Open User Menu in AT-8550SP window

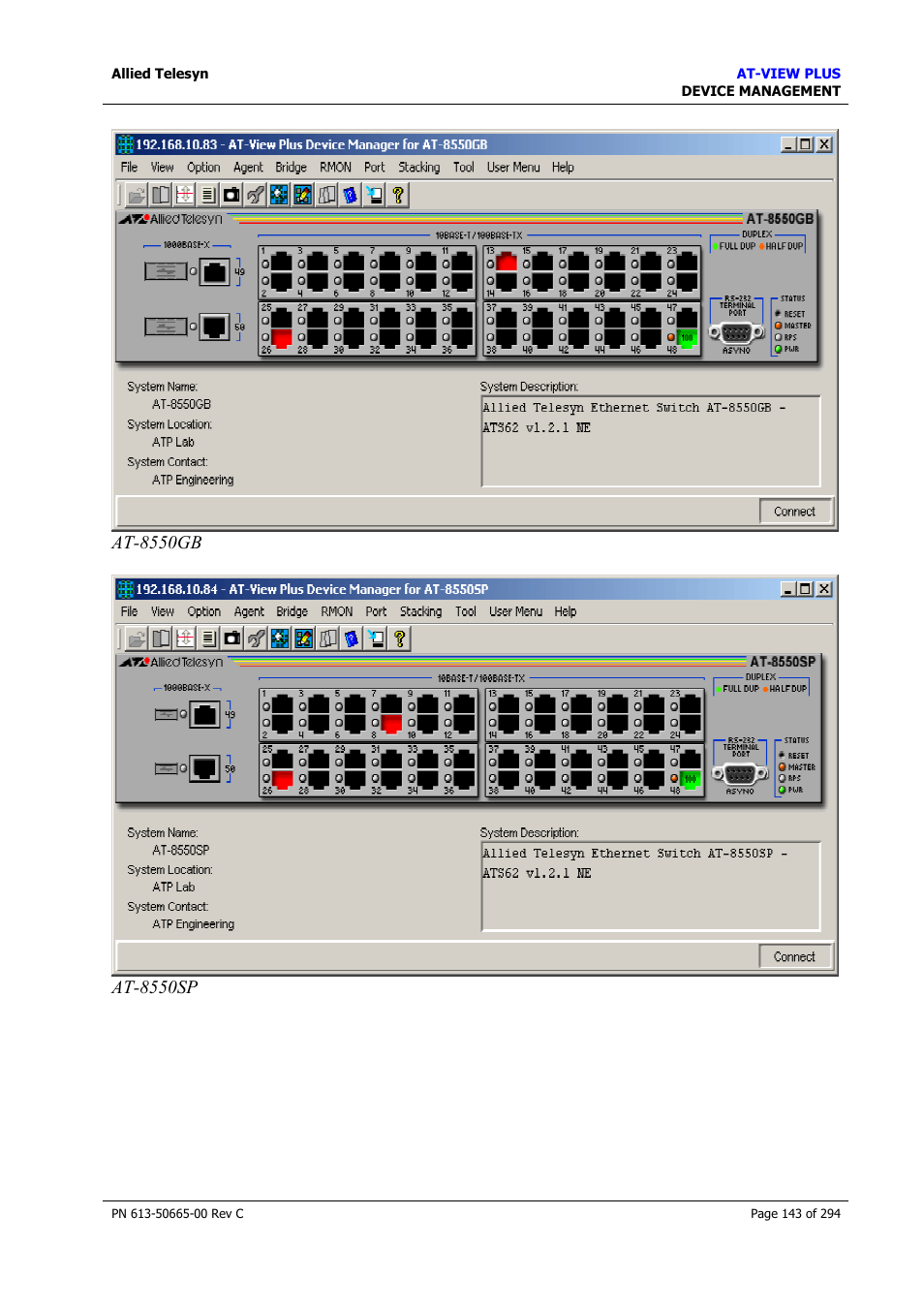click(515, 612)
